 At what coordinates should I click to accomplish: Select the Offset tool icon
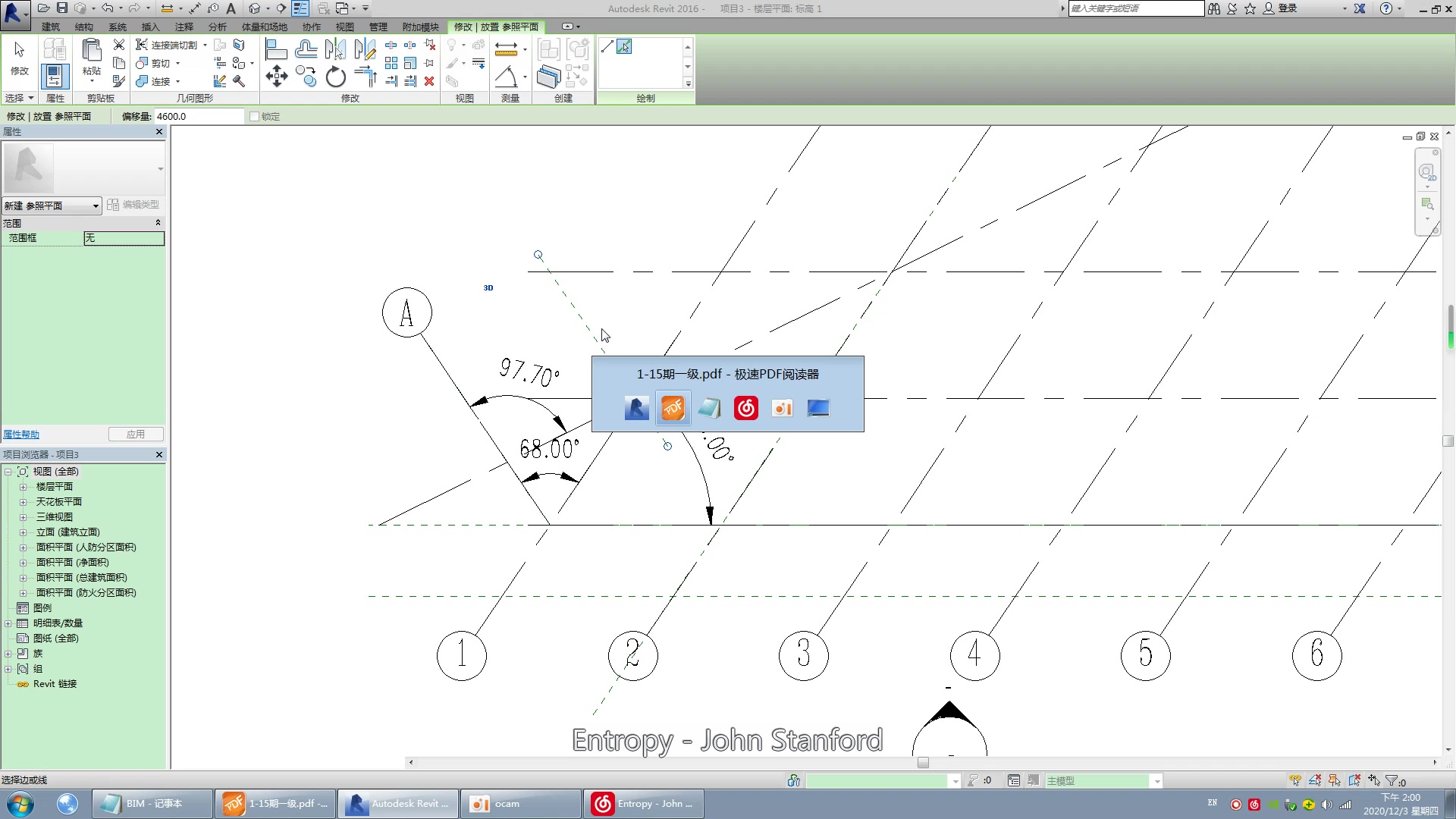[306, 50]
